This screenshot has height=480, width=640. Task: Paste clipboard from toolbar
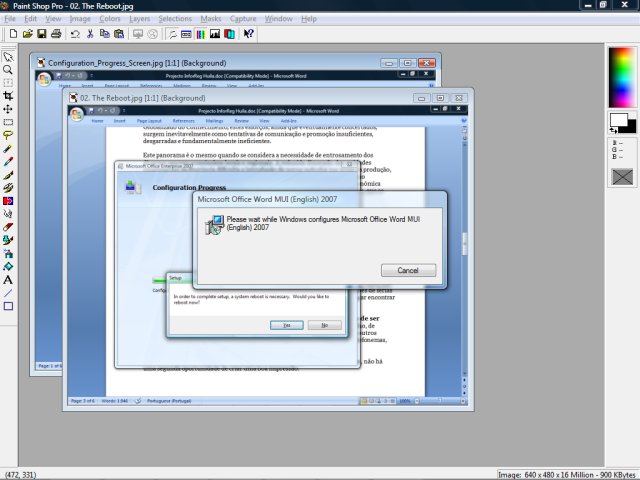point(119,34)
